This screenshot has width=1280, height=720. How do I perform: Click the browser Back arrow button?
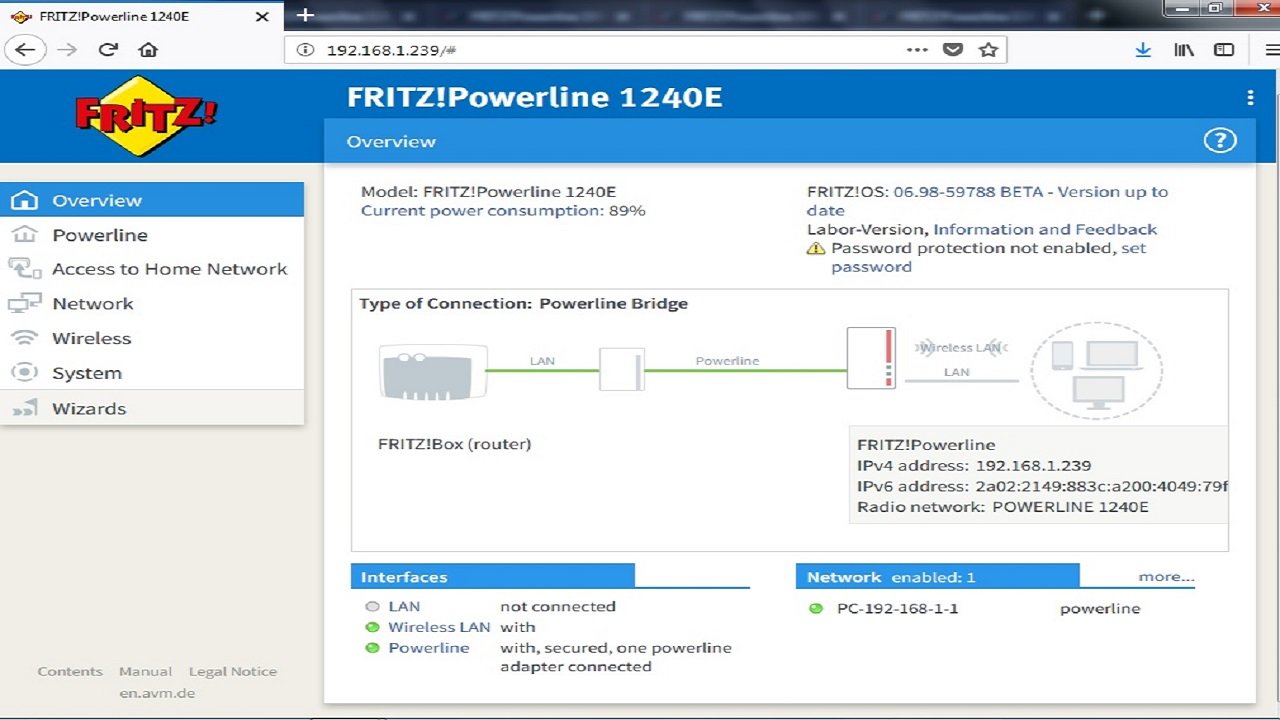(x=25, y=50)
